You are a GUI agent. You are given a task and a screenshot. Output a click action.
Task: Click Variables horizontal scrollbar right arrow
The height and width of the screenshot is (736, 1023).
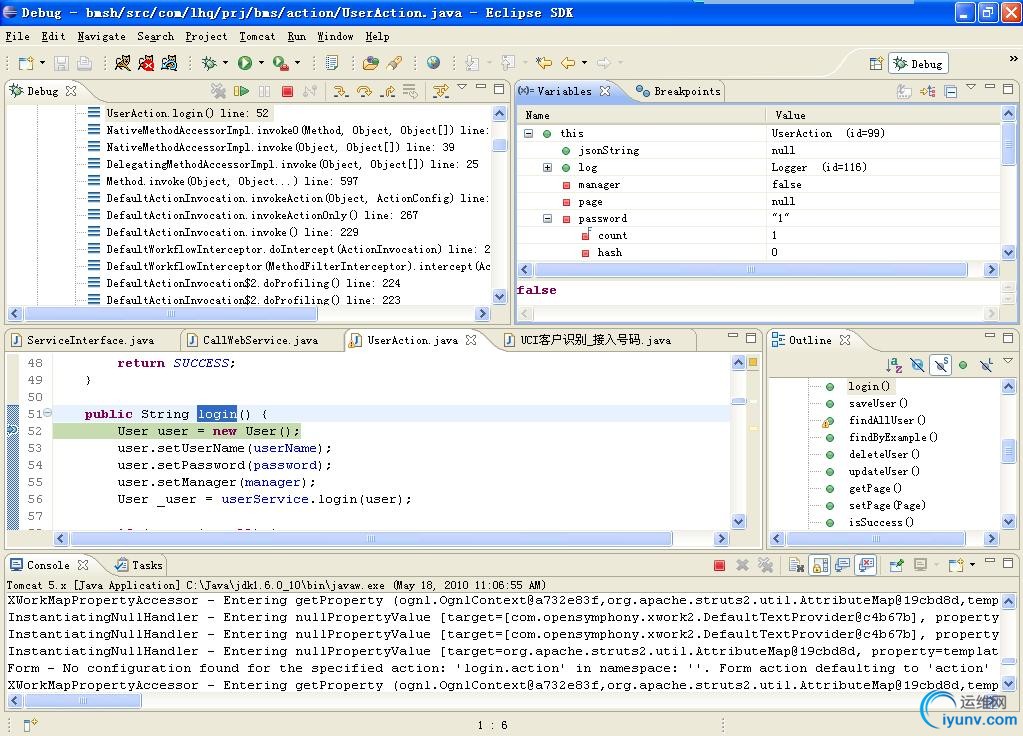click(x=992, y=269)
